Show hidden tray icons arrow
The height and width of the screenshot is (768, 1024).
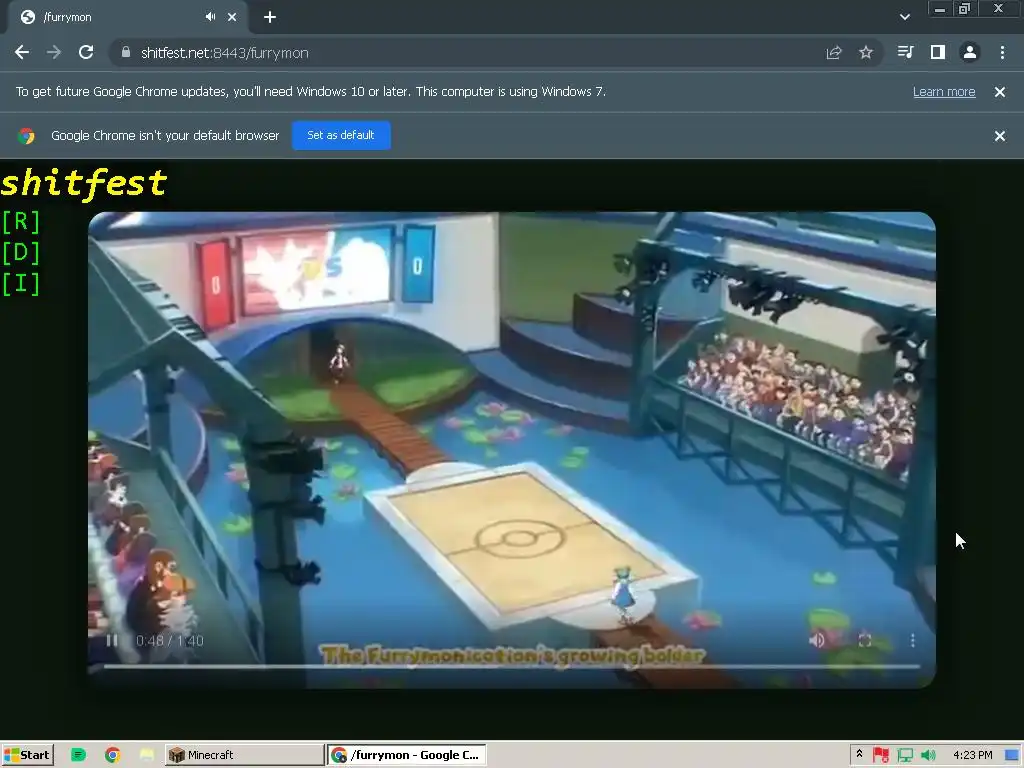tap(859, 754)
